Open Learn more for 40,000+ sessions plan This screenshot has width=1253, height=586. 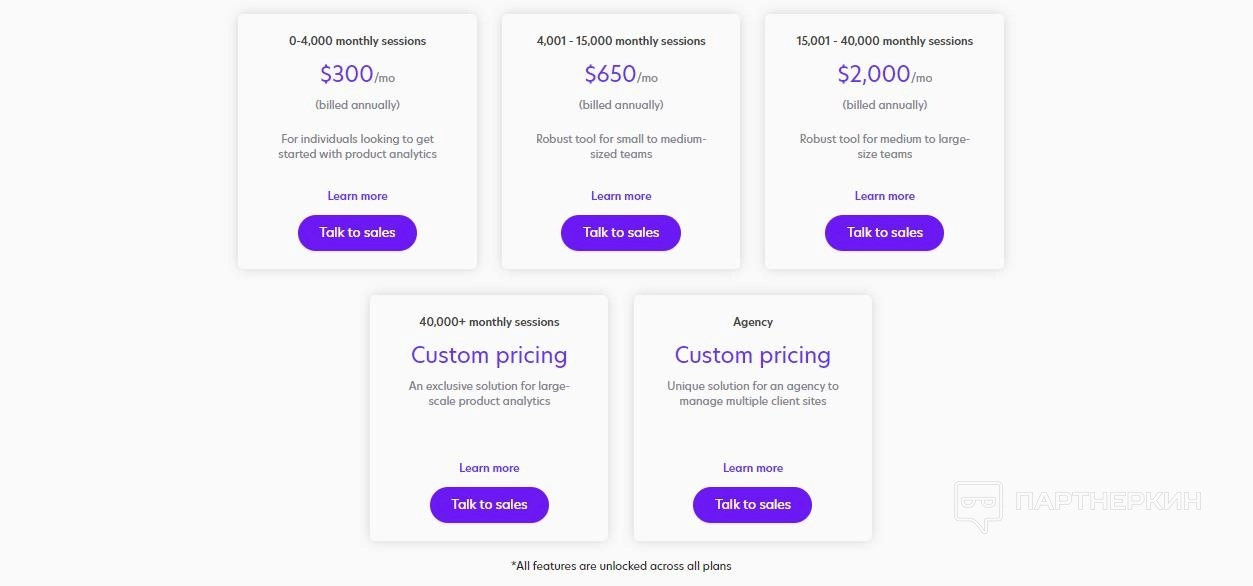click(x=489, y=468)
